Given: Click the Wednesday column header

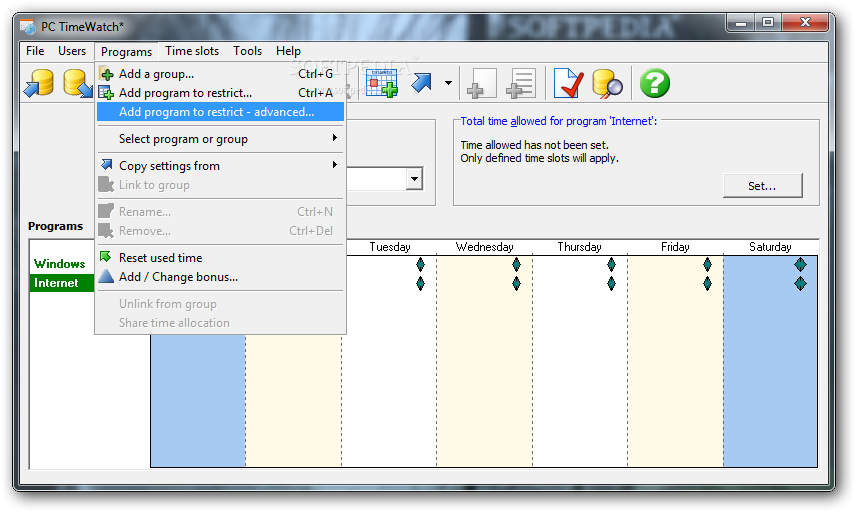Looking at the screenshot, I should 485,247.
